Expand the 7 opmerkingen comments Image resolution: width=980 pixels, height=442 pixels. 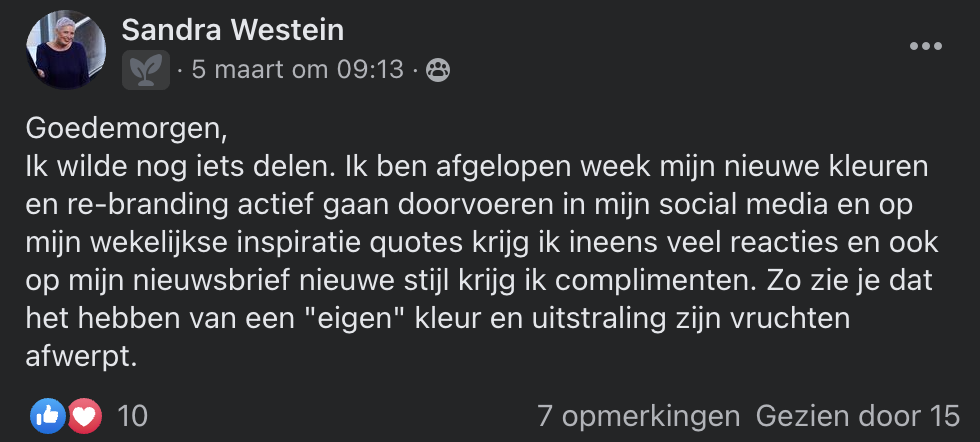(638, 415)
